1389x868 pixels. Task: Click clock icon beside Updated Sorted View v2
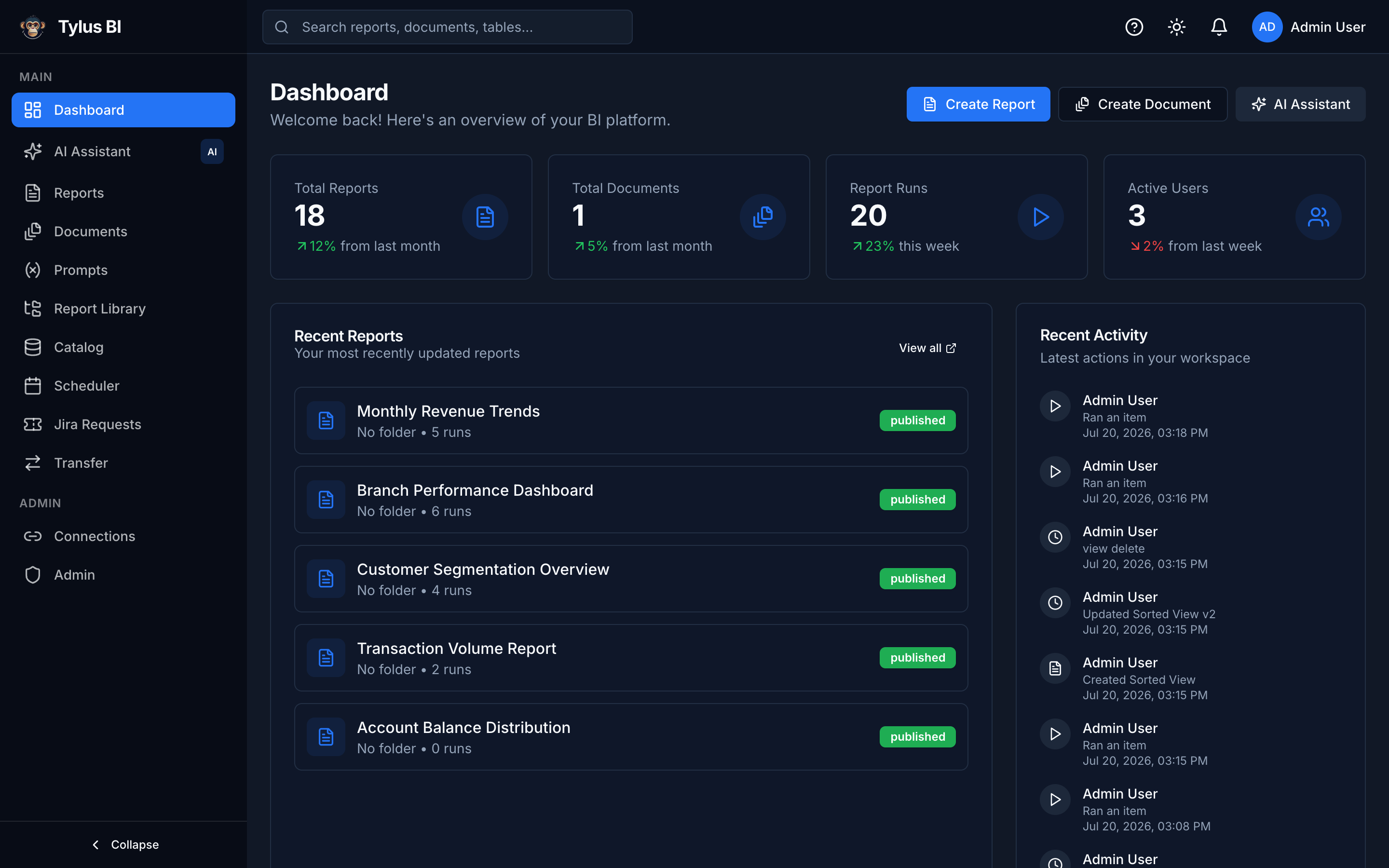[x=1055, y=603]
